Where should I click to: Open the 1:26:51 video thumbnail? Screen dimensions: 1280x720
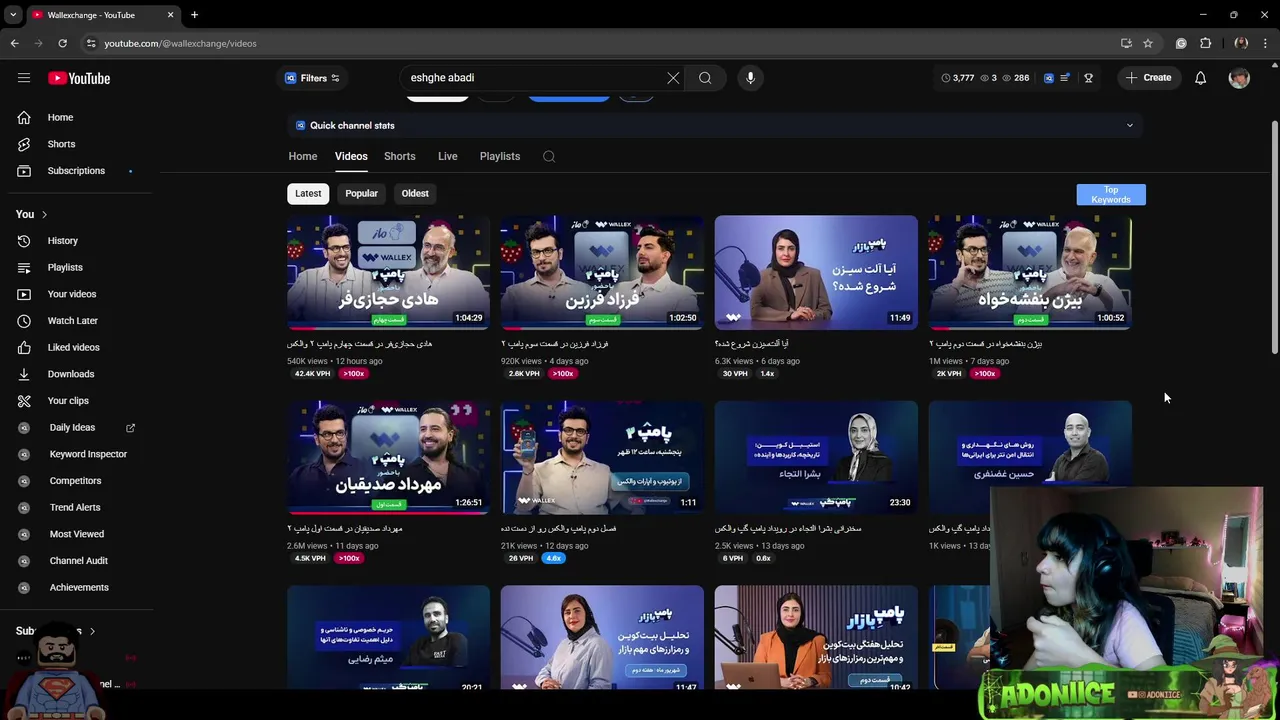[x=388, y=457]
